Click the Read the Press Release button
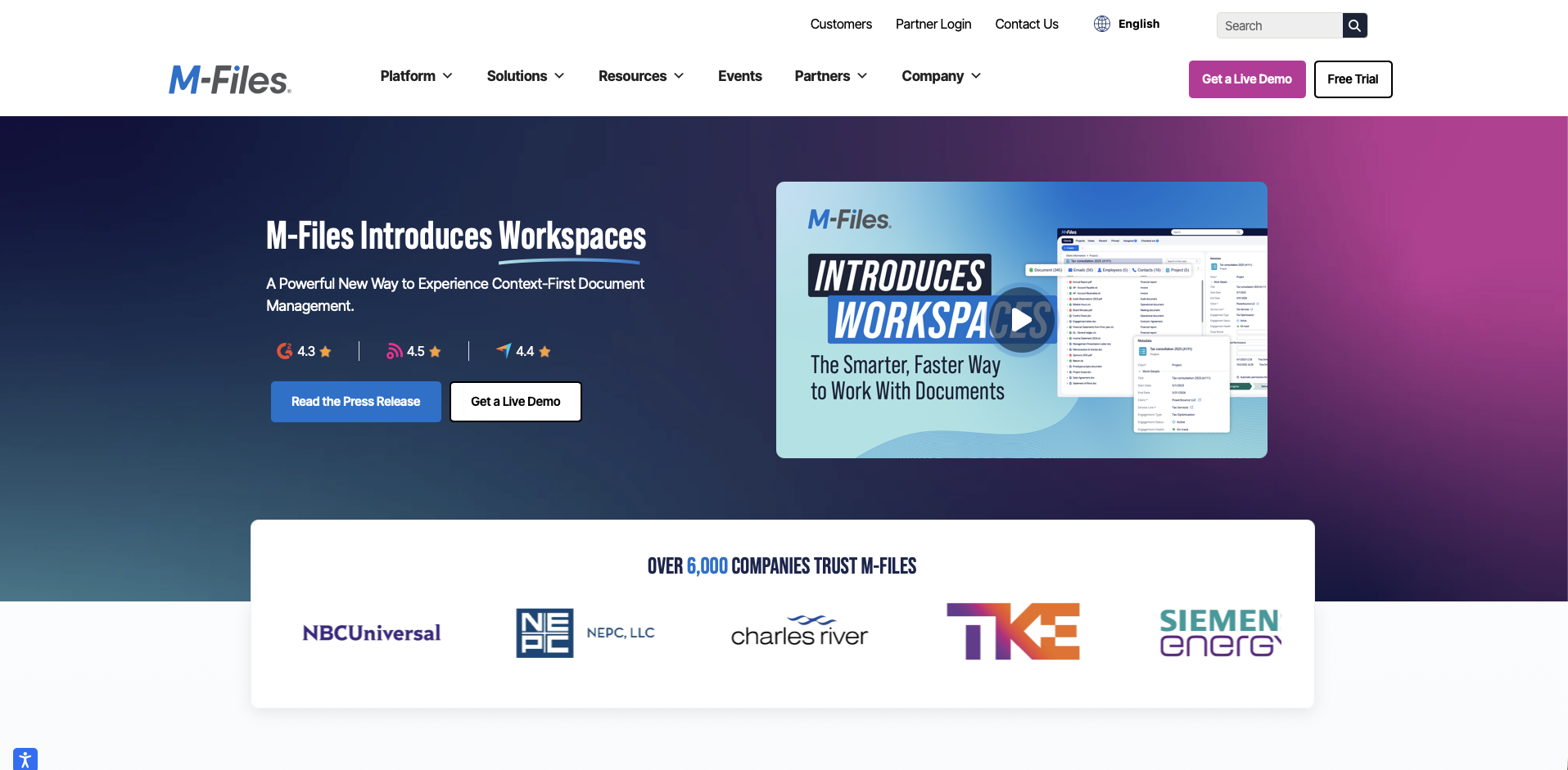The width and height of the screenshot is (1568, 770). [355, 401]
